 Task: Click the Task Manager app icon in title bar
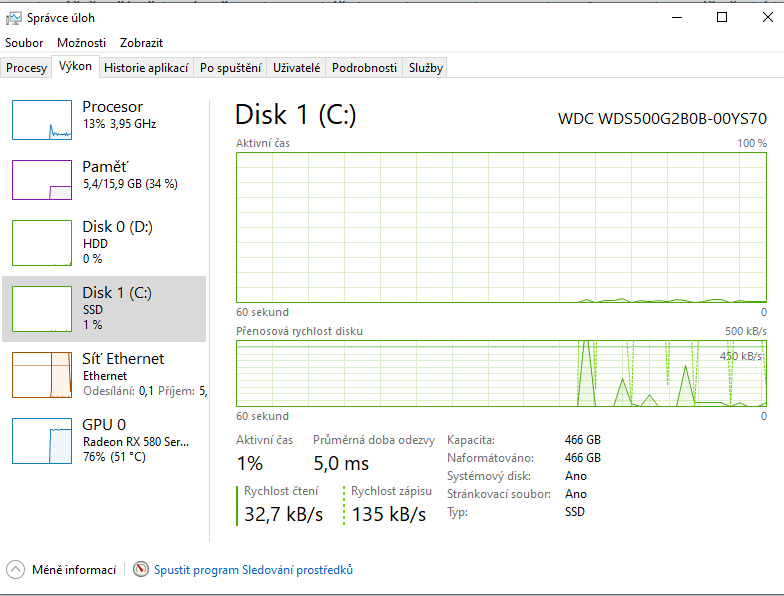pos(13,17)
